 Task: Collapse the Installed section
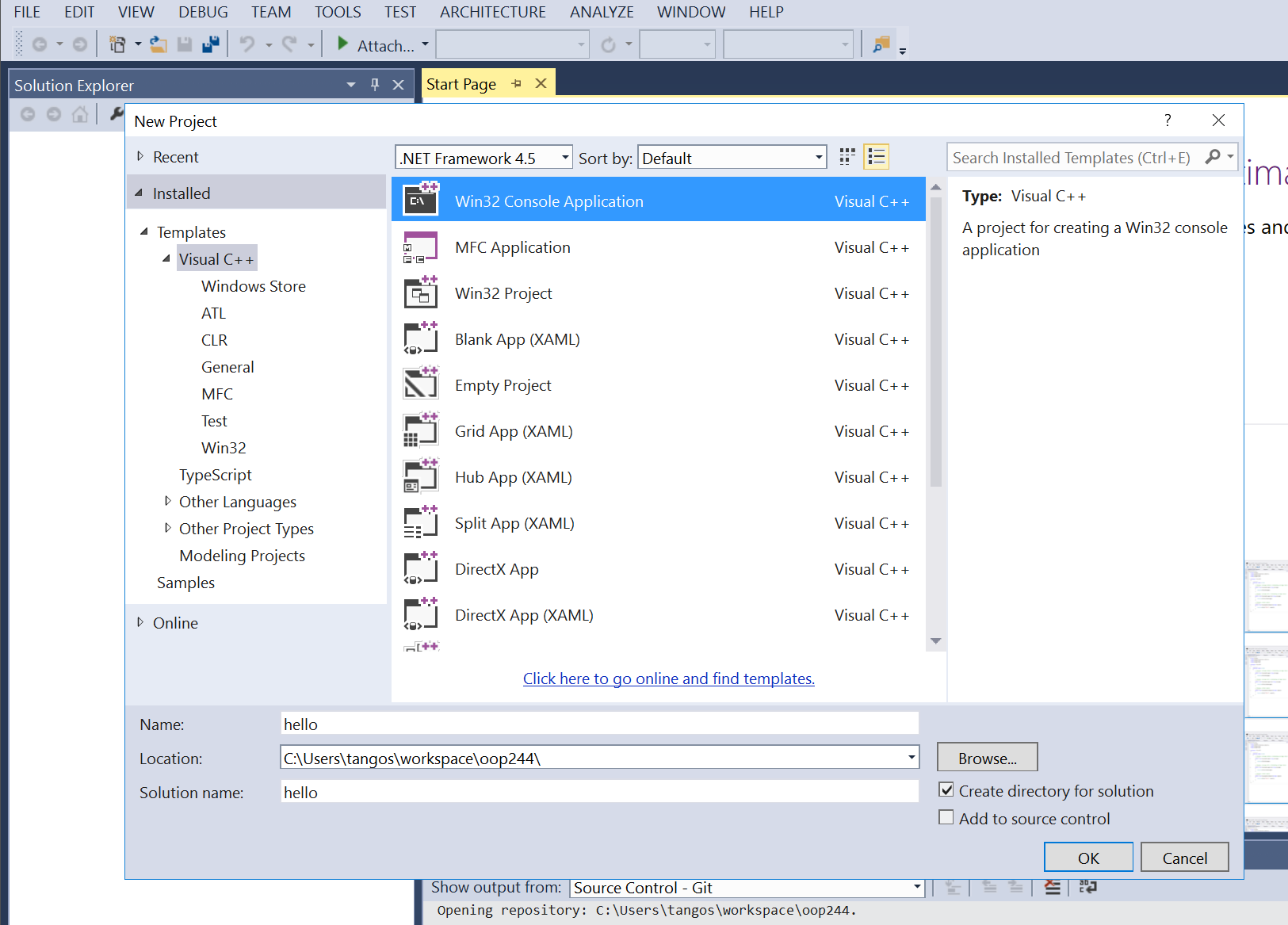tap(140, 193)
